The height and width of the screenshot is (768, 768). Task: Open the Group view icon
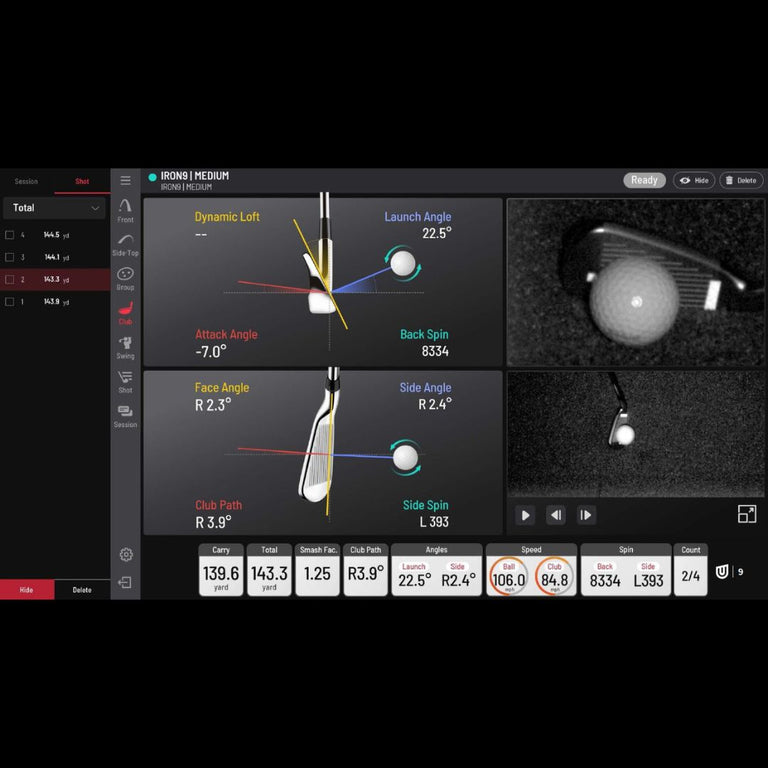point(125,279)
